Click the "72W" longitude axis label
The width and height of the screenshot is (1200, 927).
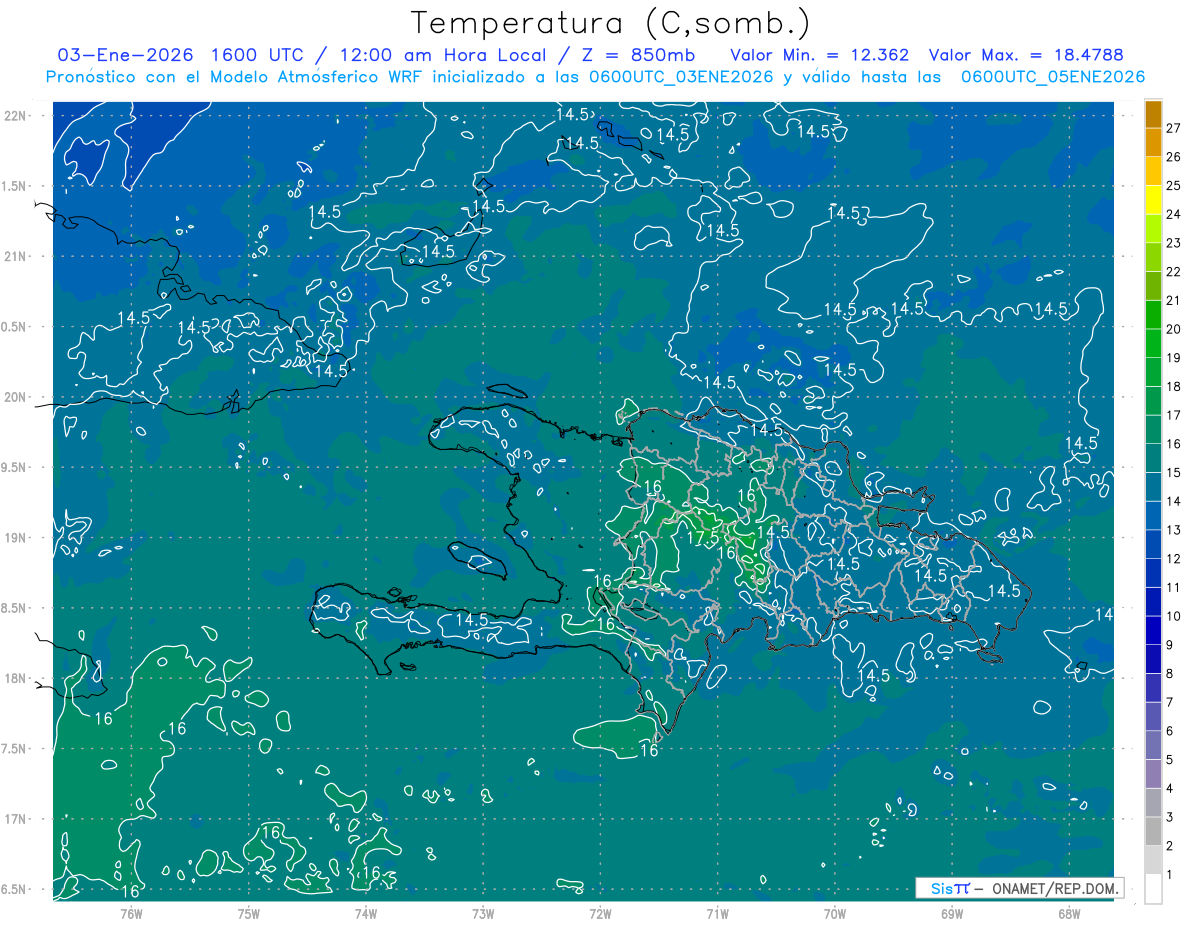pos(600,914)
